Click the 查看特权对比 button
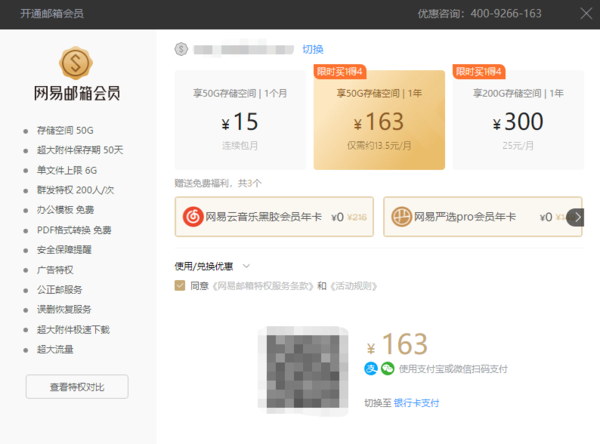The image size is (600, 444). (x=77, y=386)
